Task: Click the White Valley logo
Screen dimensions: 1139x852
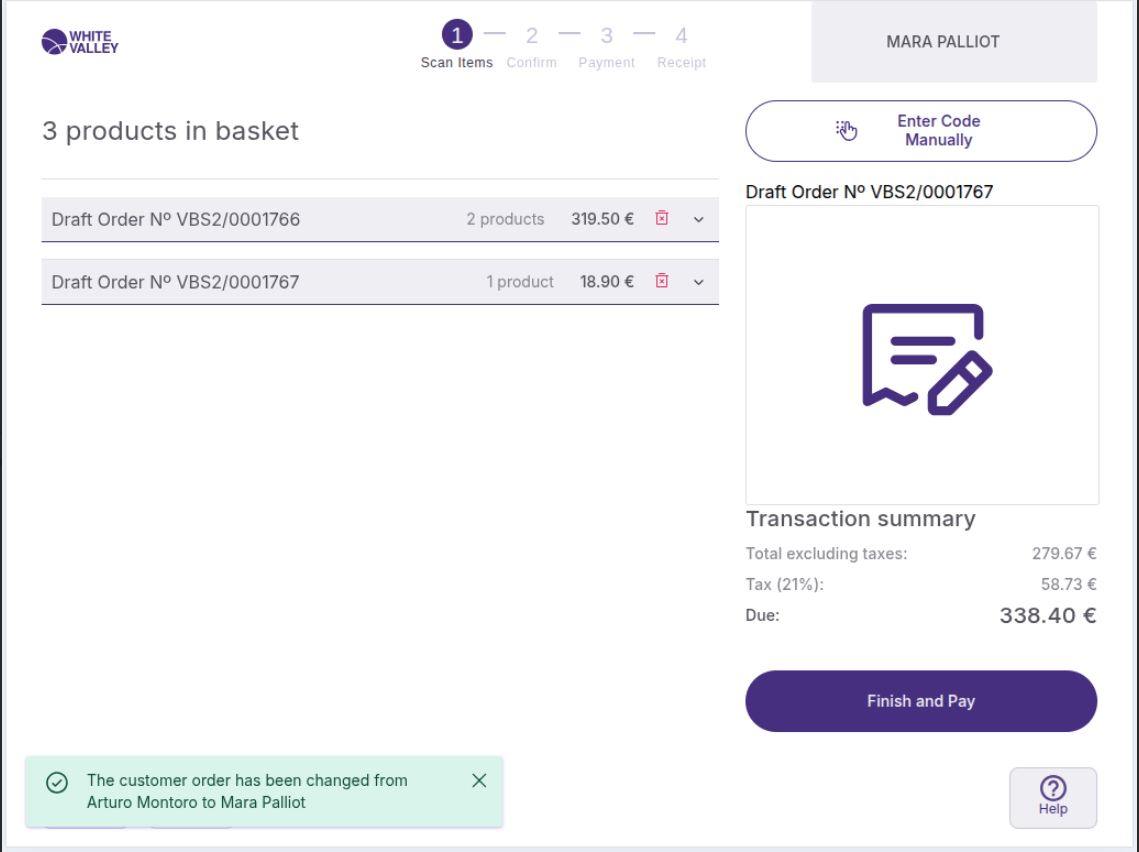Action: [80, 42]
